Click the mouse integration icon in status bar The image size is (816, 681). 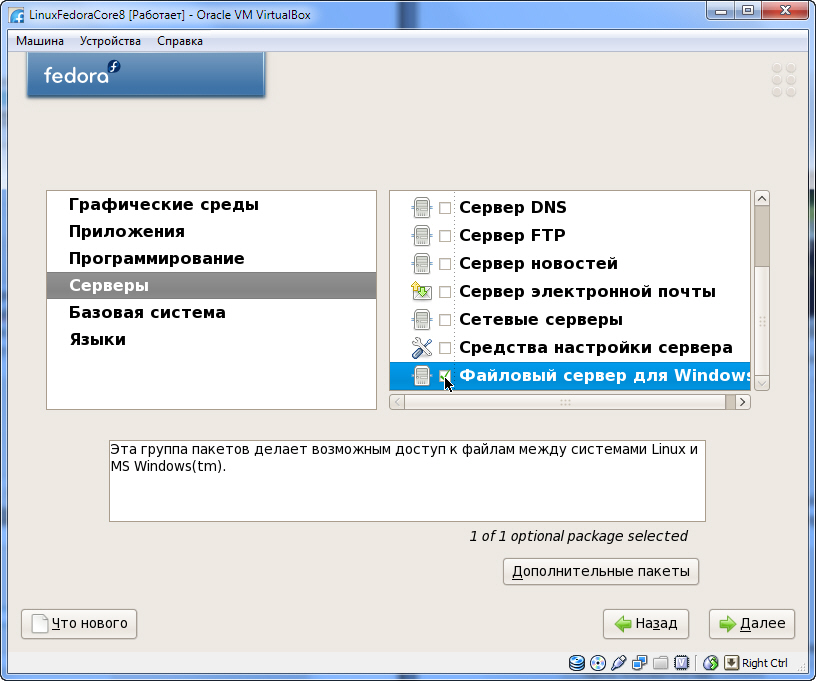tap(710, 663)
